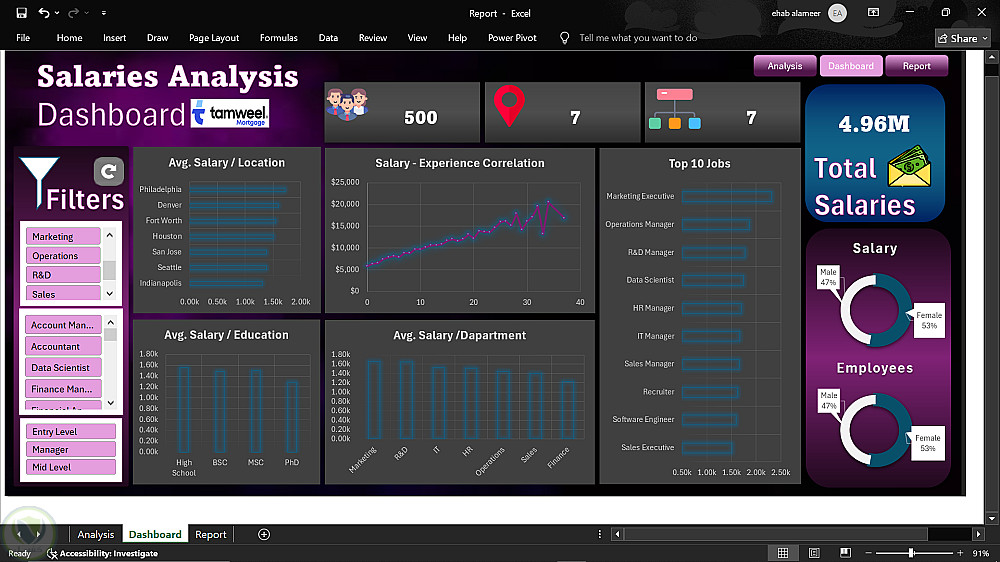Switch to Page Break Preview icon
The height and width of the screenshot is (562, 1000).
[x=846, y=553]
